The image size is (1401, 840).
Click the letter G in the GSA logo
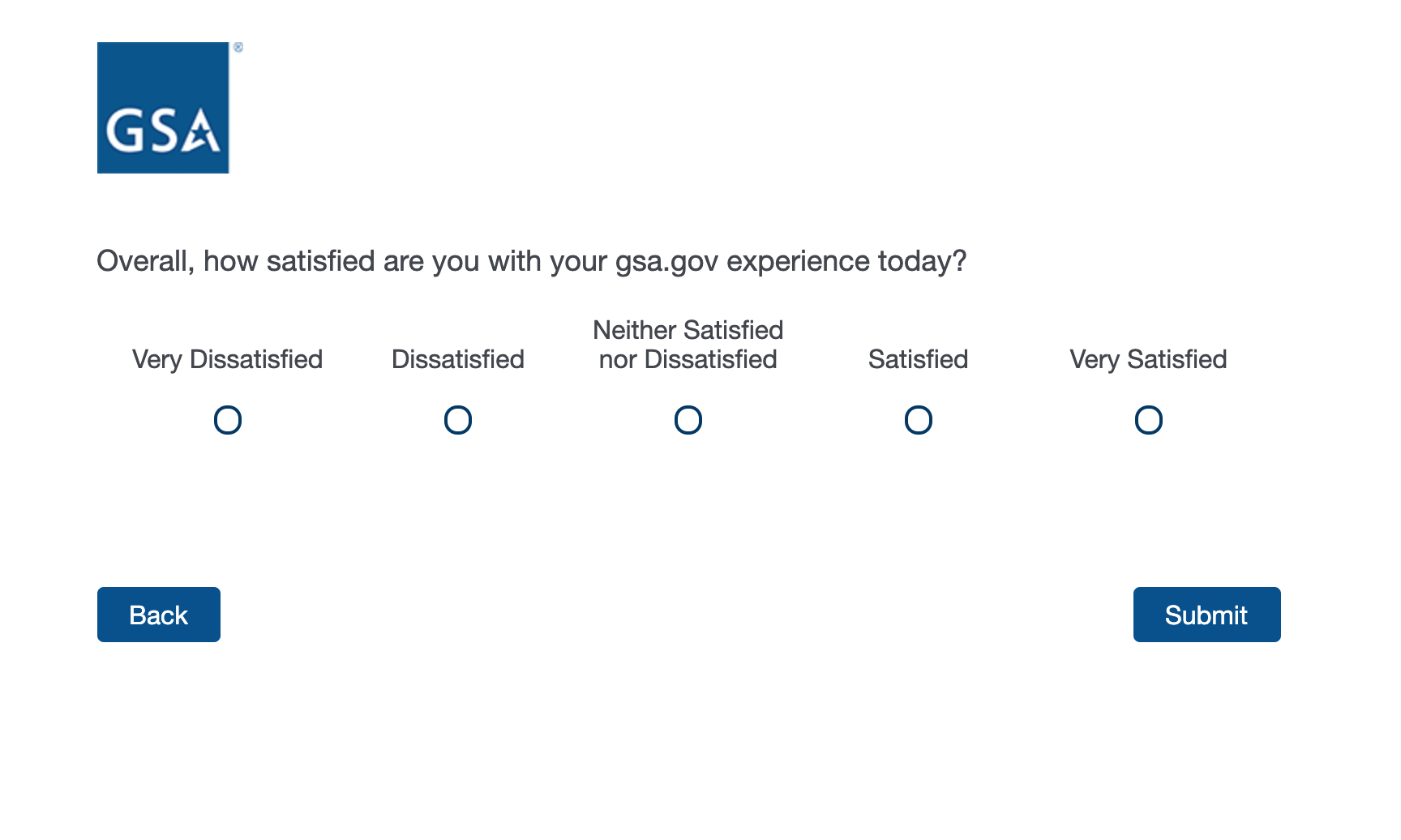(123, 131)
